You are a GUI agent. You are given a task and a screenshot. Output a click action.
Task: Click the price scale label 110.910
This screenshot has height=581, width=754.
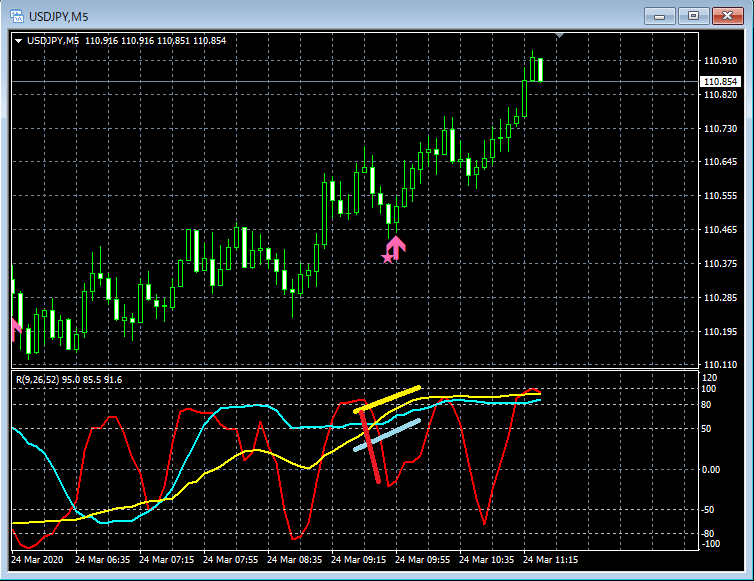pyautogui.click(x=720, y=61)
